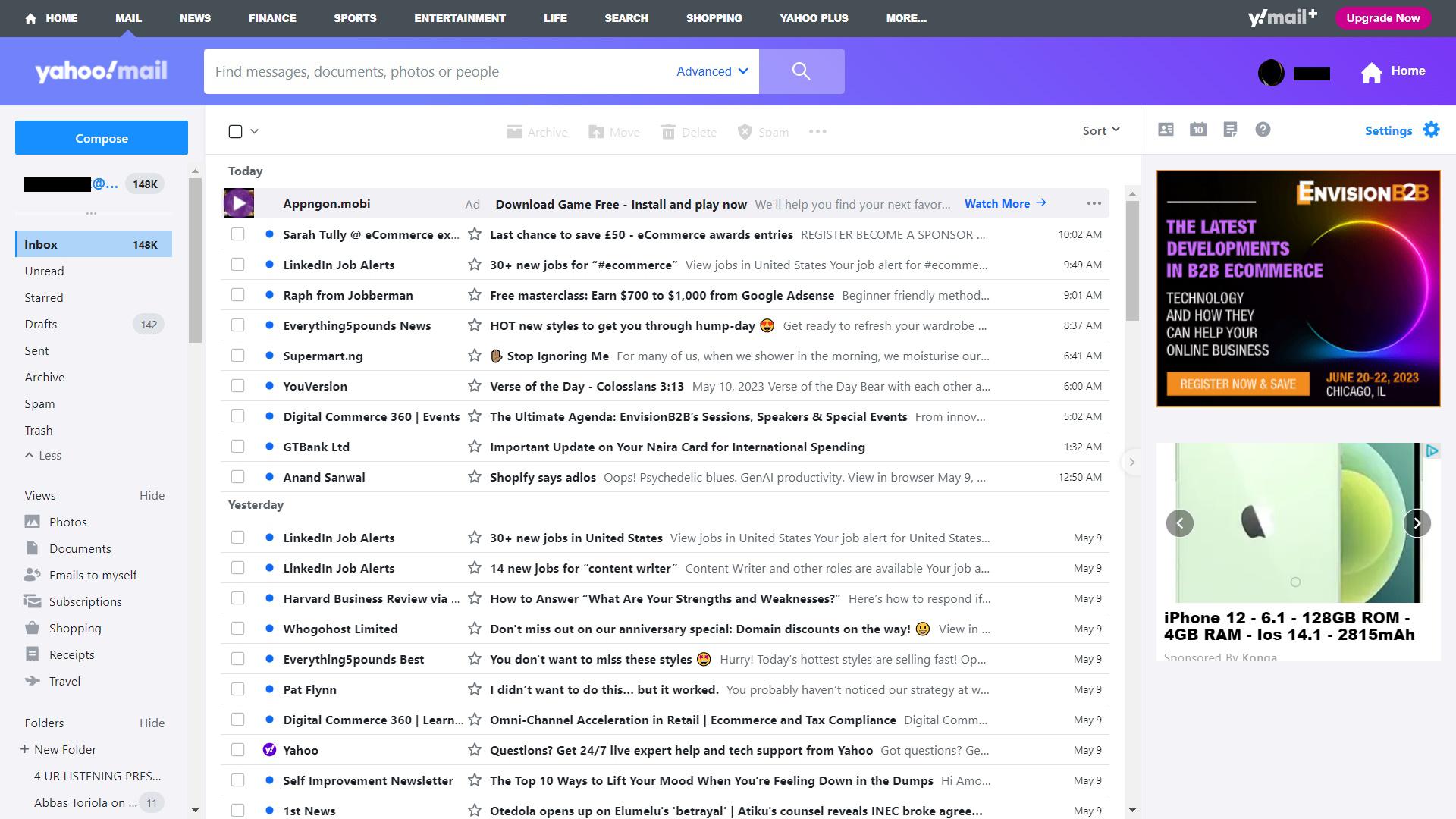
Task: Open Notepad icon in right panel
Action: click(x=1231, y=130)
